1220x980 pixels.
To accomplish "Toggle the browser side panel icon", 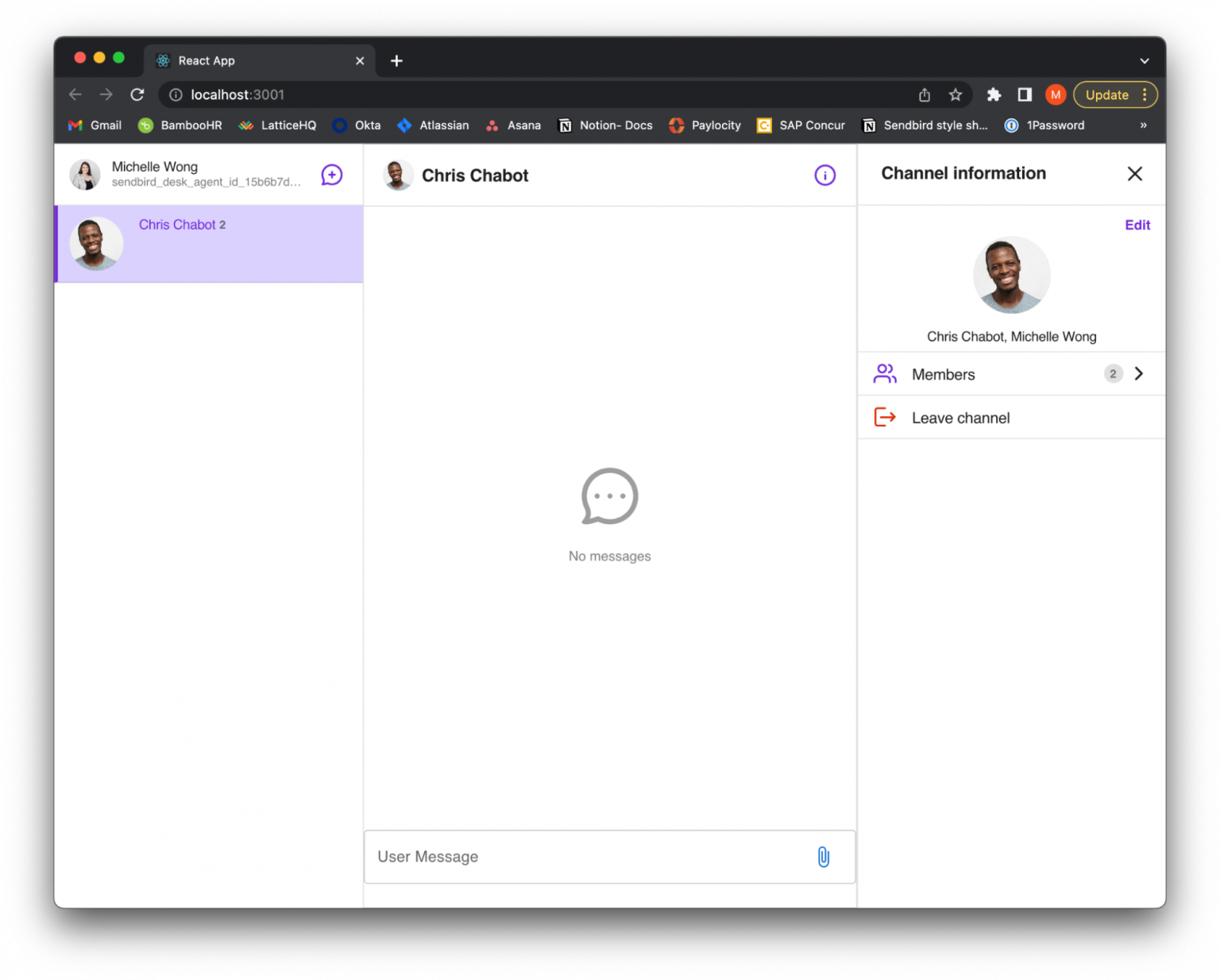I will pos(1025,95).
